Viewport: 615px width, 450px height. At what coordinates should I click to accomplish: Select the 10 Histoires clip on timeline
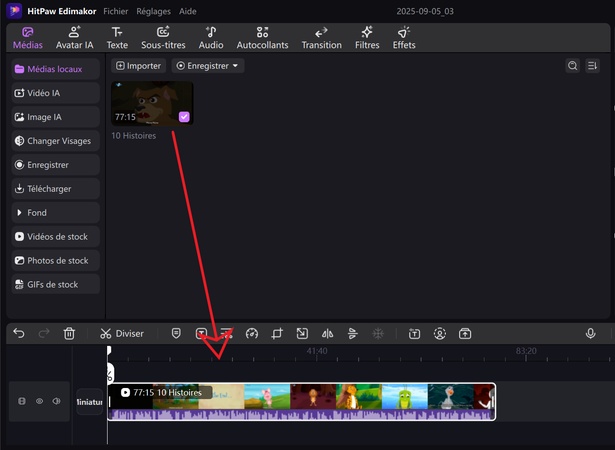300,401
